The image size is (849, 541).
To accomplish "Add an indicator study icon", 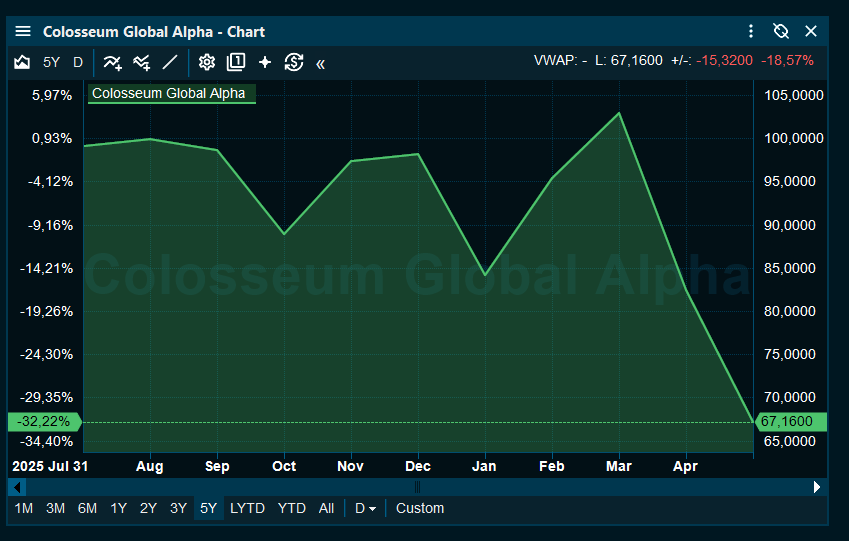I will (x=113, y=63).
